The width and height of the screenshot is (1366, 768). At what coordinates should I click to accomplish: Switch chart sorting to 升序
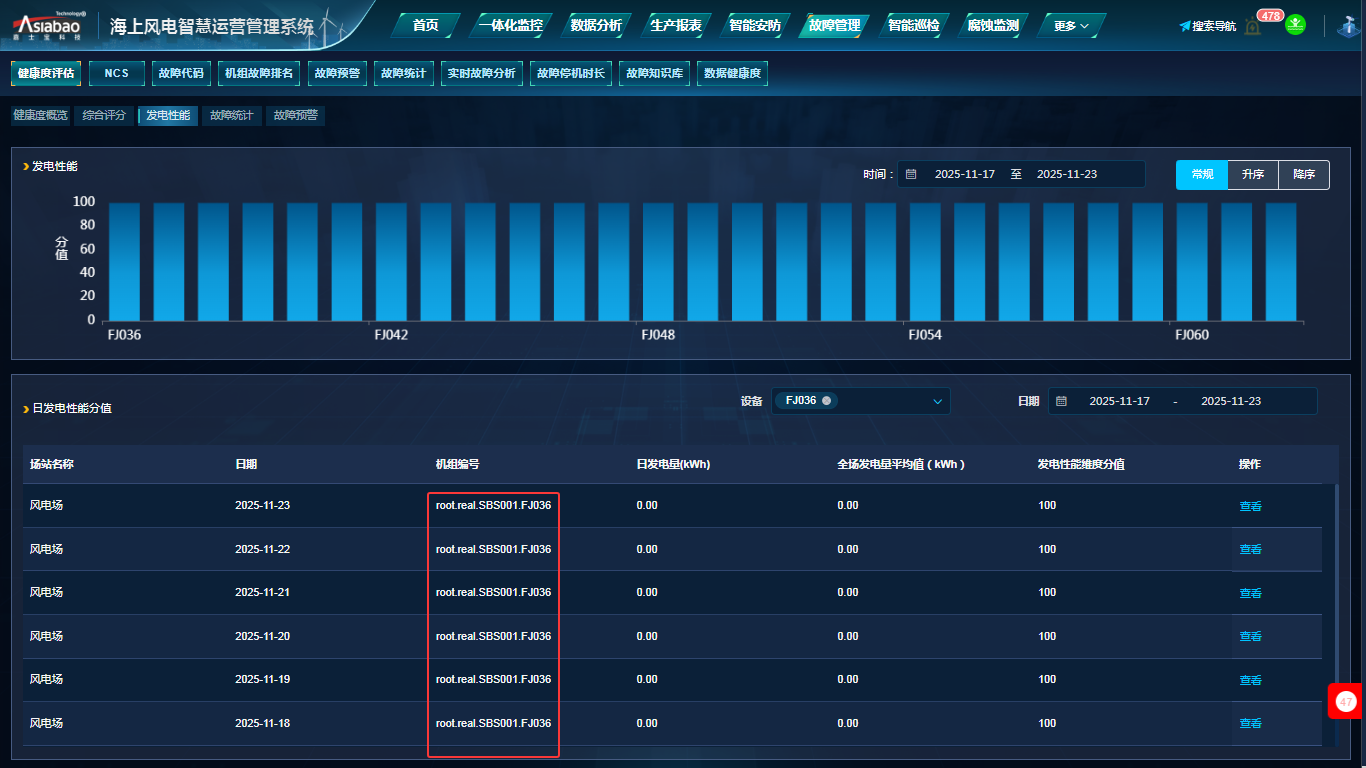click(x=1253, y=174)
